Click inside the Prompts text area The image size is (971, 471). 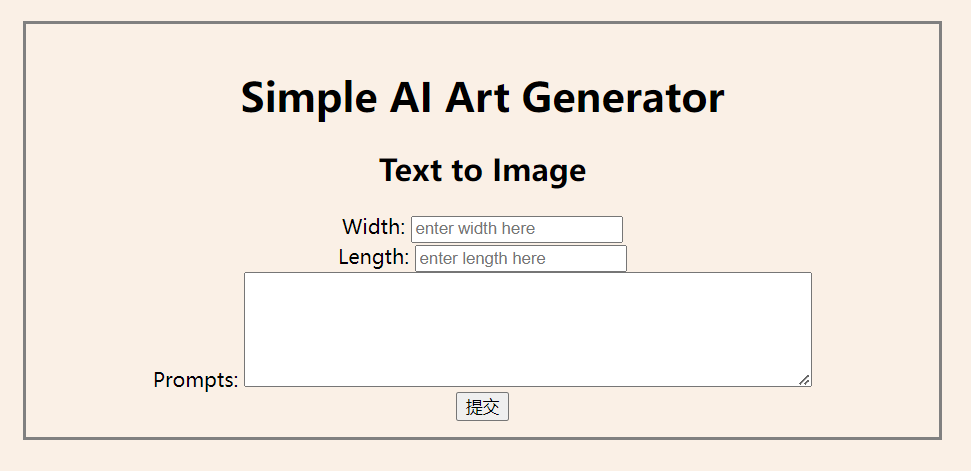tap(527, 329)
